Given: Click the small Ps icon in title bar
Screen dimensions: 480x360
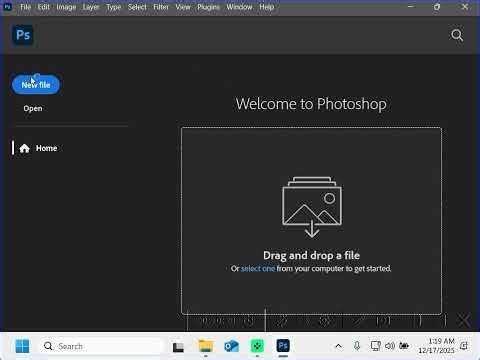Looking at the screenshot, I should tap(7, 7).
